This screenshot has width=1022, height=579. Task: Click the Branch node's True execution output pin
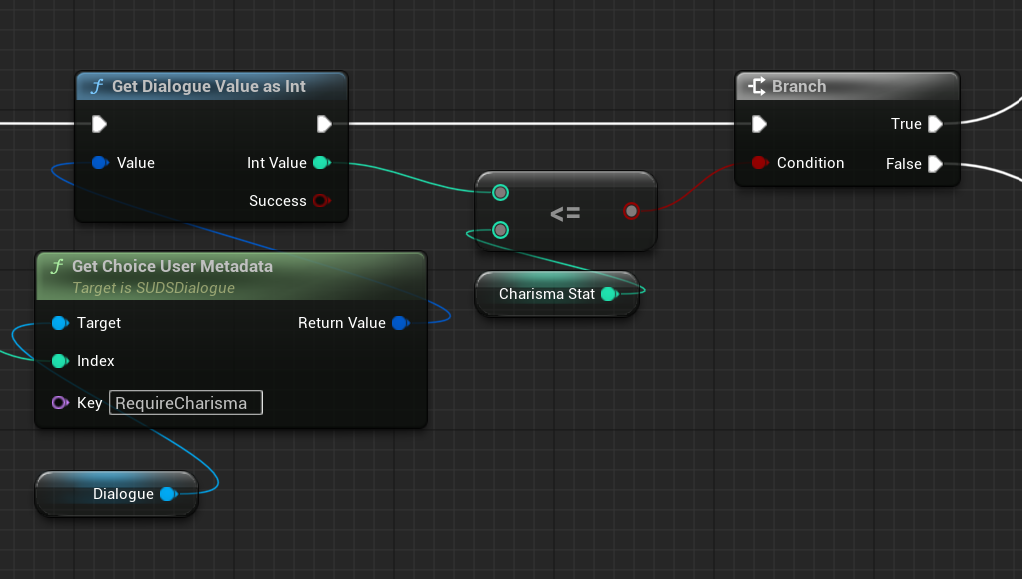click(x=935, y=124)
